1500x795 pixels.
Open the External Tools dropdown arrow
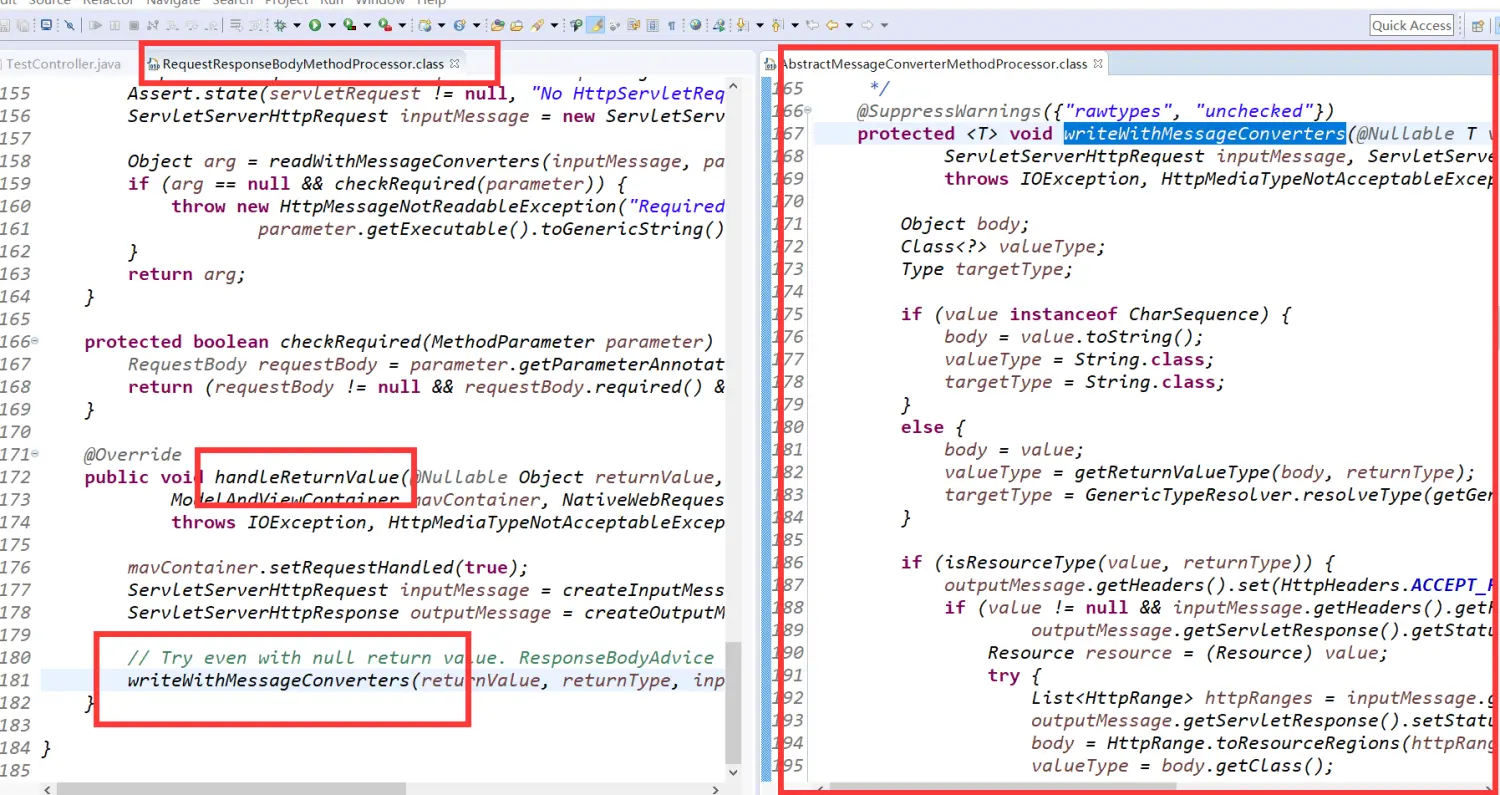[x=402, y=25]
